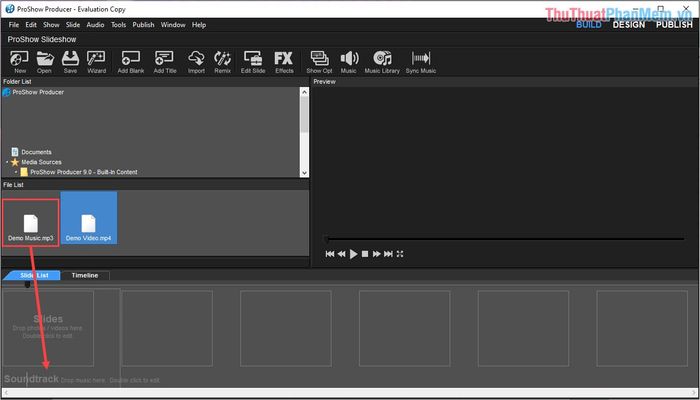700x400 pixels.
Task: Jump to end of preview
Action: pos(388,254)
